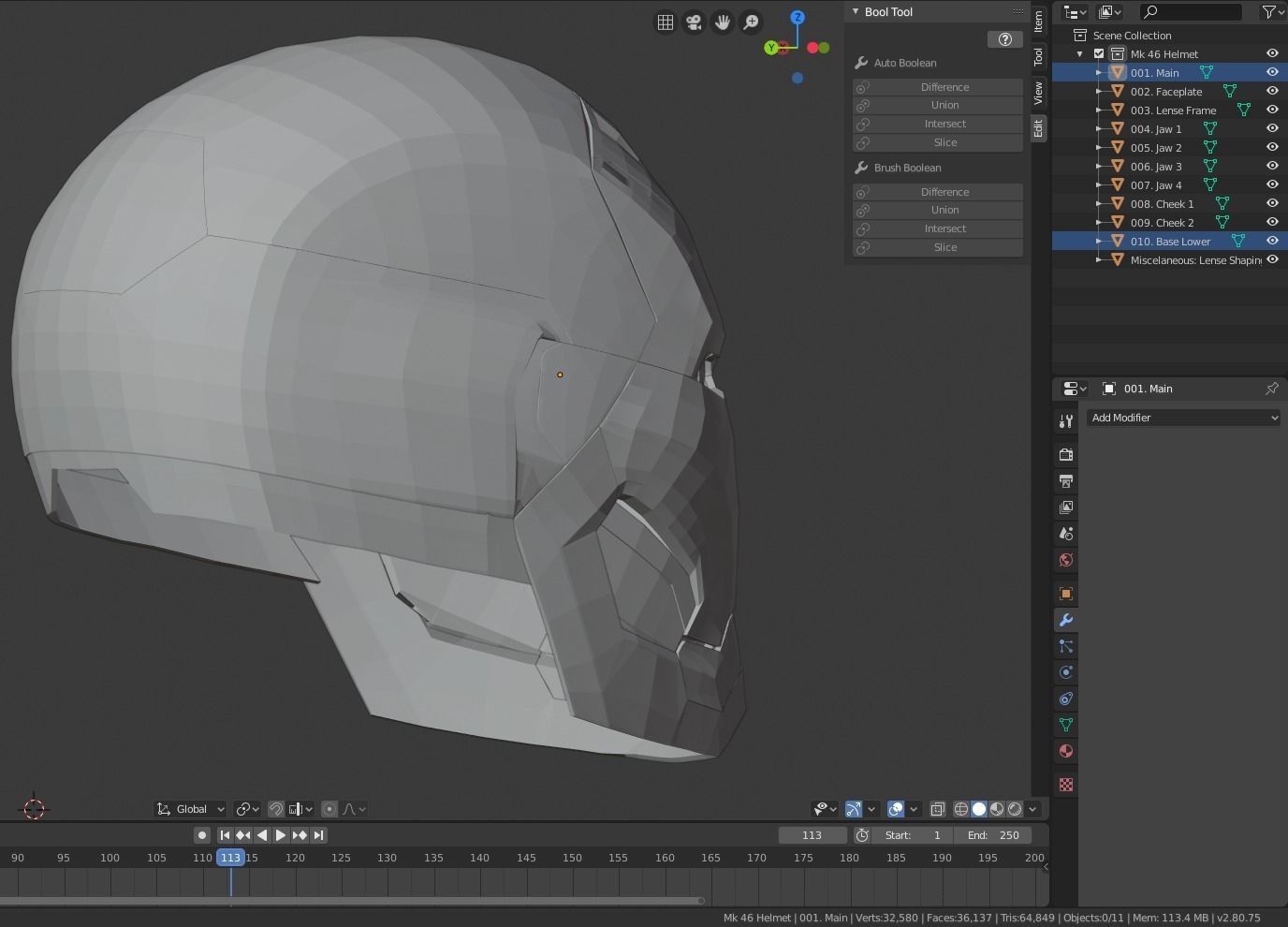The width and height of the screenshot is (1288, 927).
Task: Open transform orientation Global dropdown
Action: [x=191, y=809]
